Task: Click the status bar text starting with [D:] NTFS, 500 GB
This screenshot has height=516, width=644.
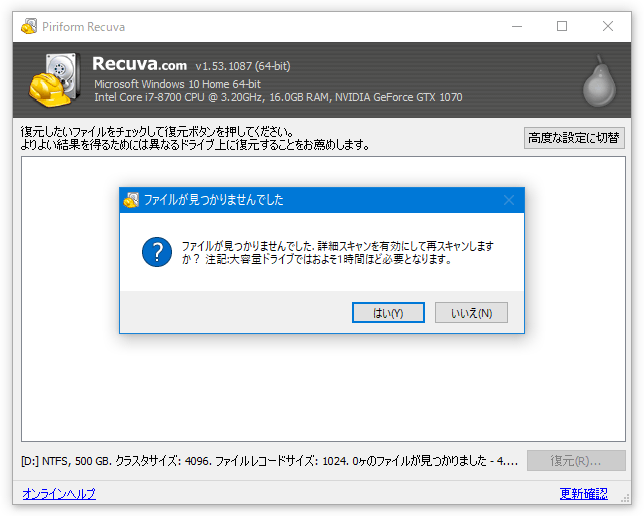Action: [269, 461]
